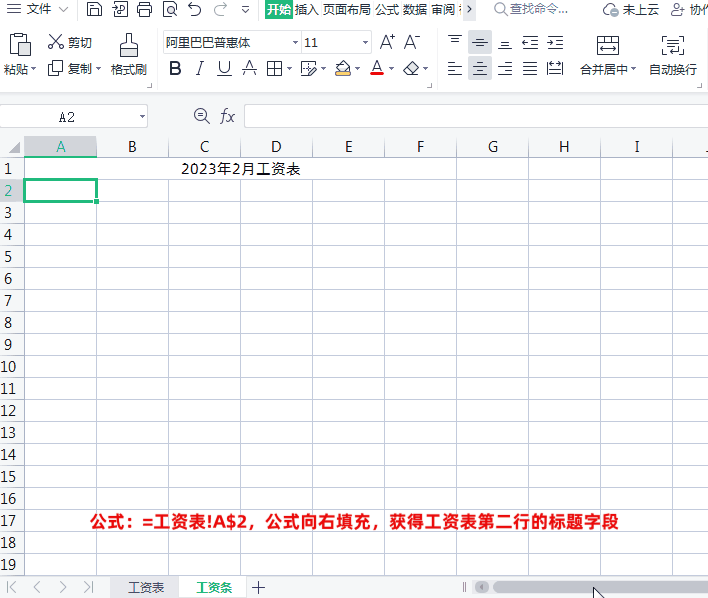The width and height of the screenshot is (708, 598).
Task: Expand the font color dropdown arrow
Action: 391,69
